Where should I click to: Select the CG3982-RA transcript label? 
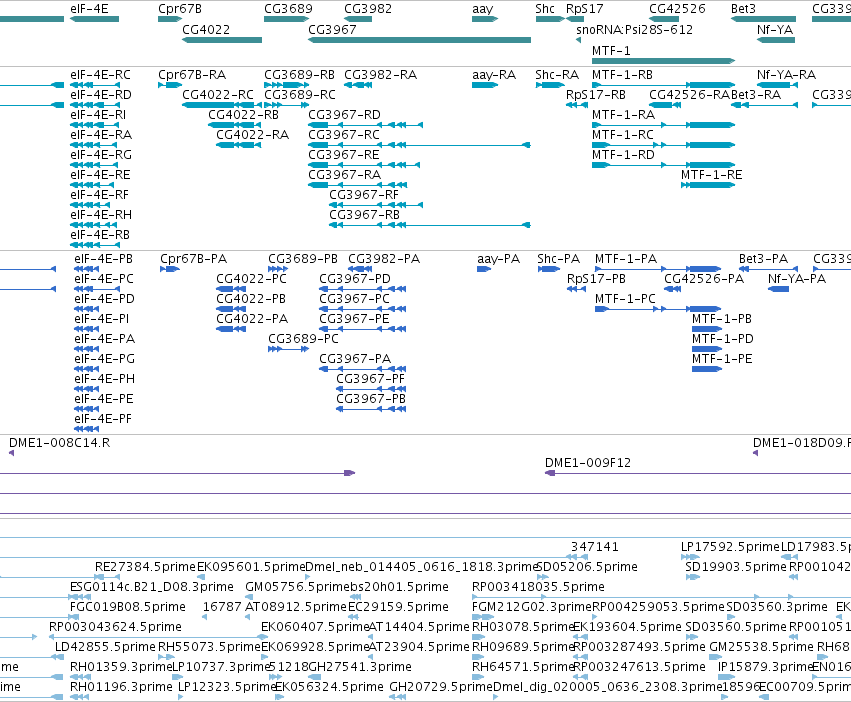click(380, 74)
